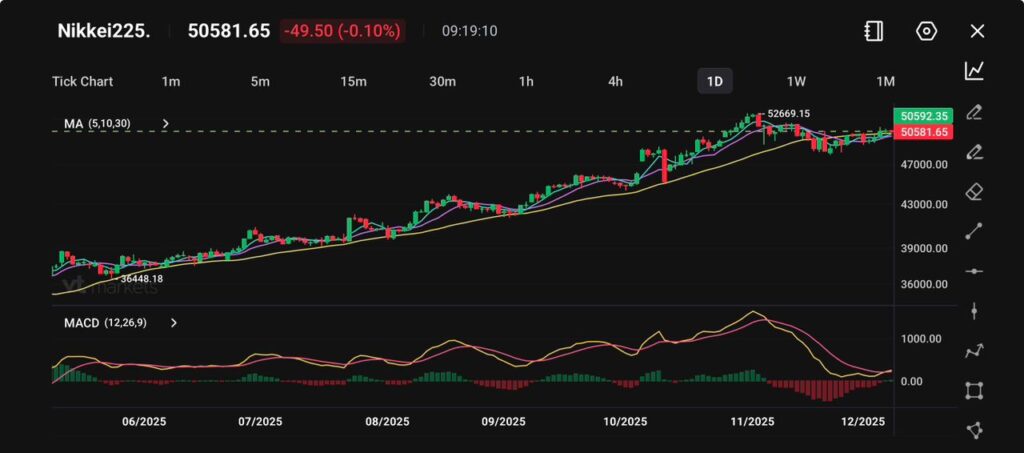Choose the 15m timeframe
This screenshot has width=1024, height=453.
tap(352, 81)
